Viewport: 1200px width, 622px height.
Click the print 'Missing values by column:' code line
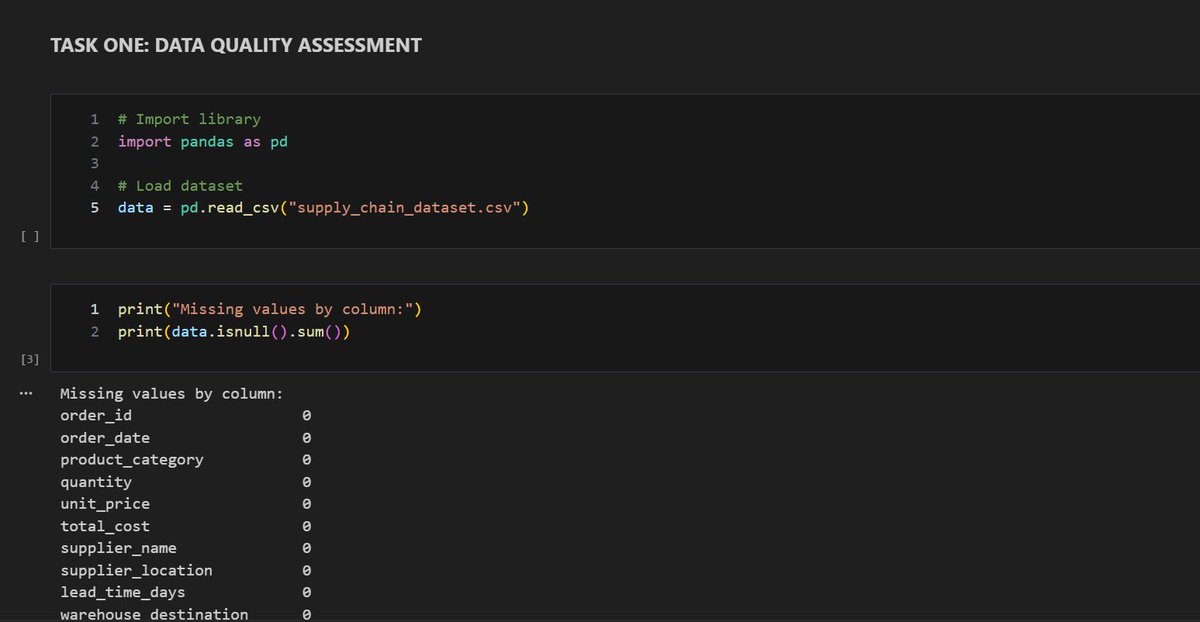tap(270, 309)
